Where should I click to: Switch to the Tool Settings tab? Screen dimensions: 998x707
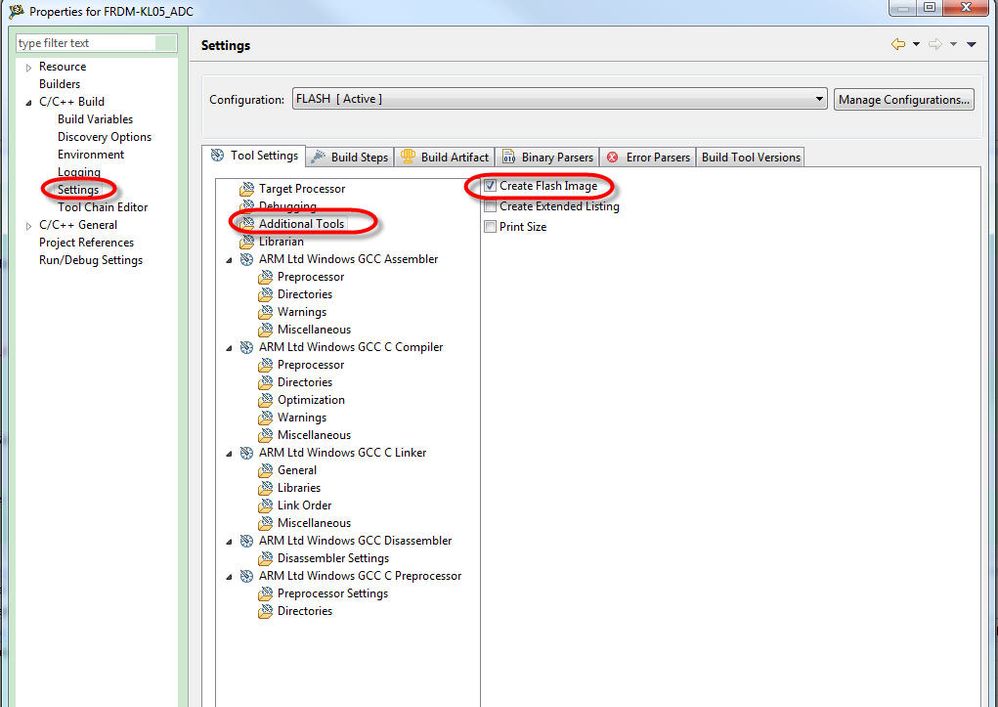pos(255,156)
